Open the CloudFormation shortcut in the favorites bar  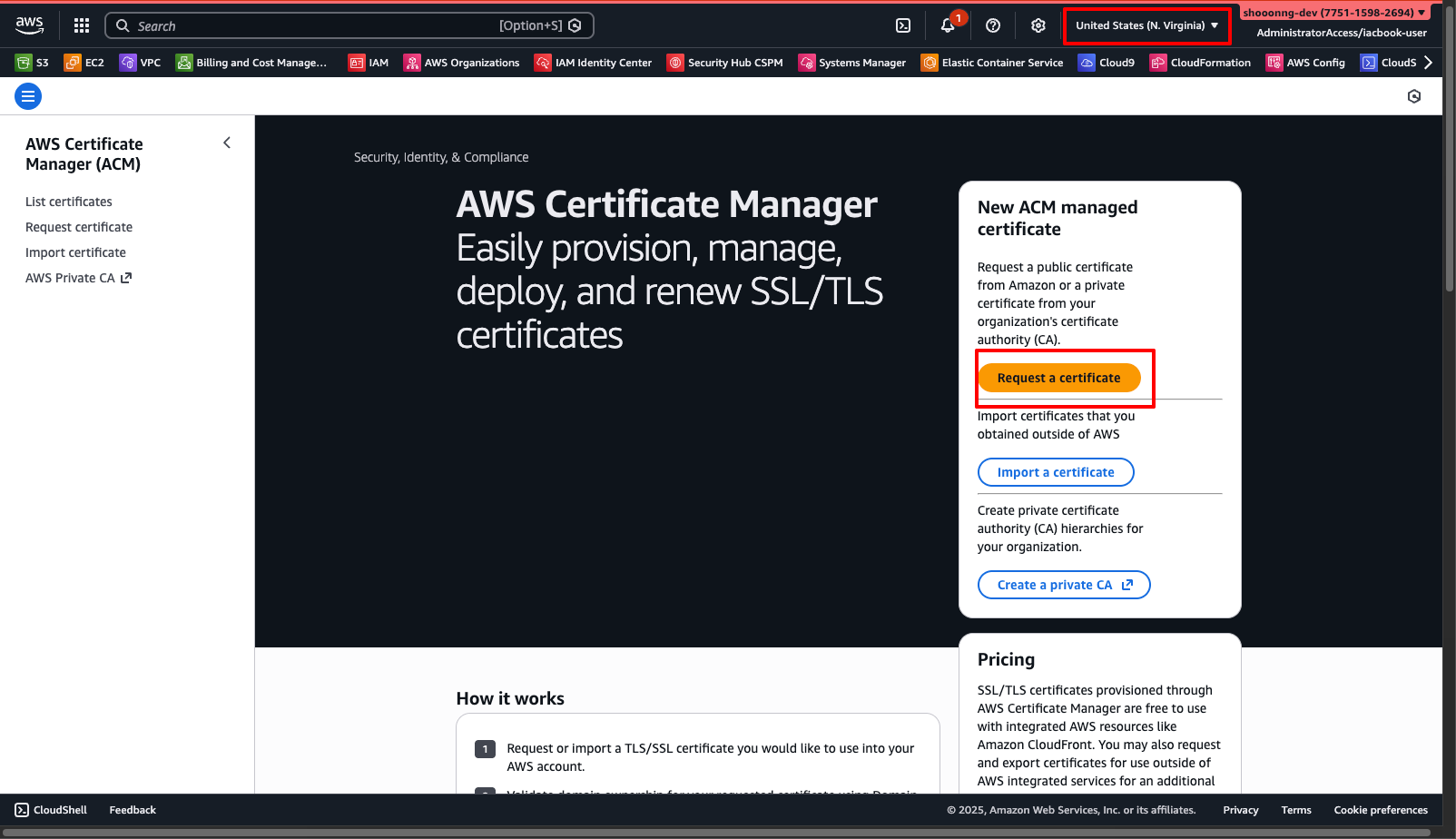click(x=1200, y=63)
